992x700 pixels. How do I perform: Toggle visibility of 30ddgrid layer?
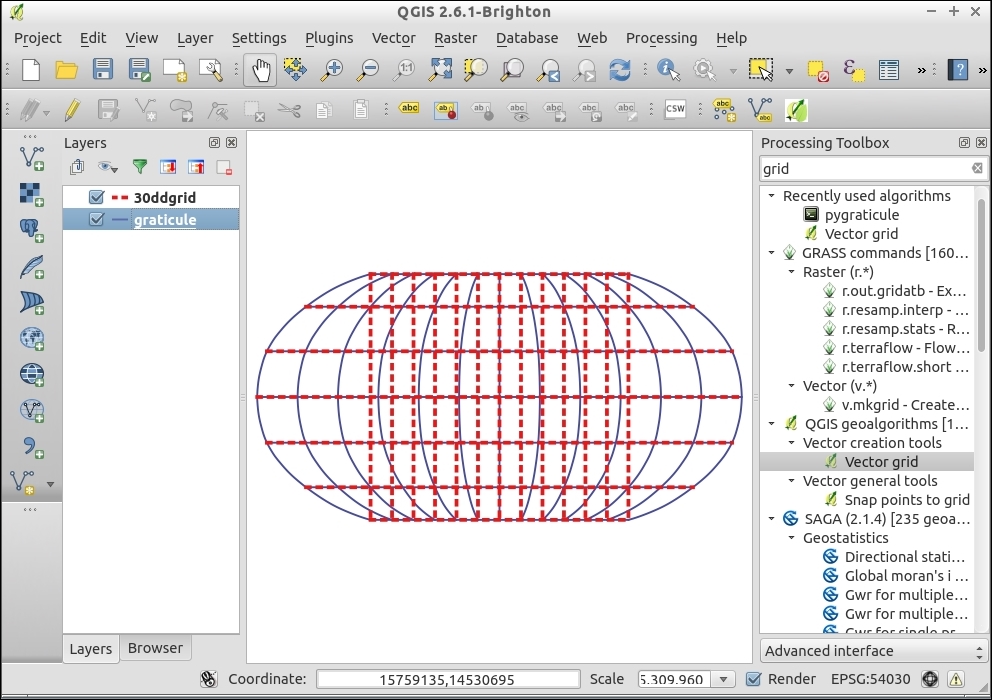[x=97, y=198]
